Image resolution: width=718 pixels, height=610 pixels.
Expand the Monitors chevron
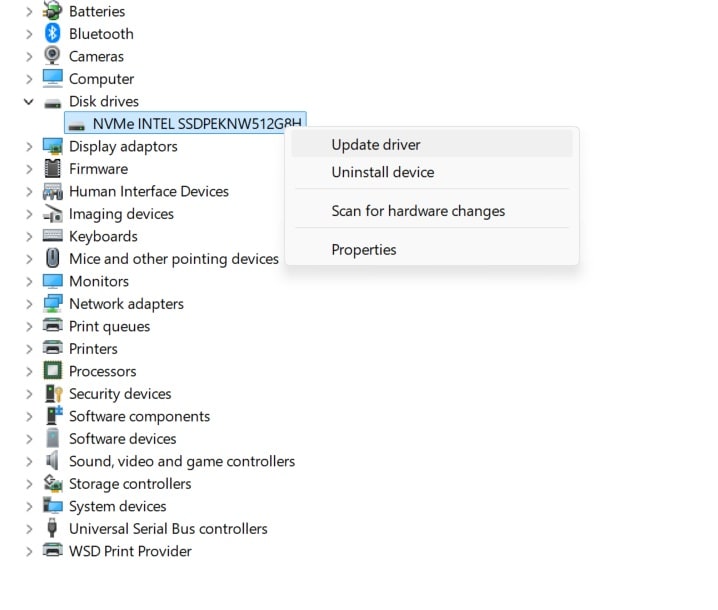click(29, 281)
